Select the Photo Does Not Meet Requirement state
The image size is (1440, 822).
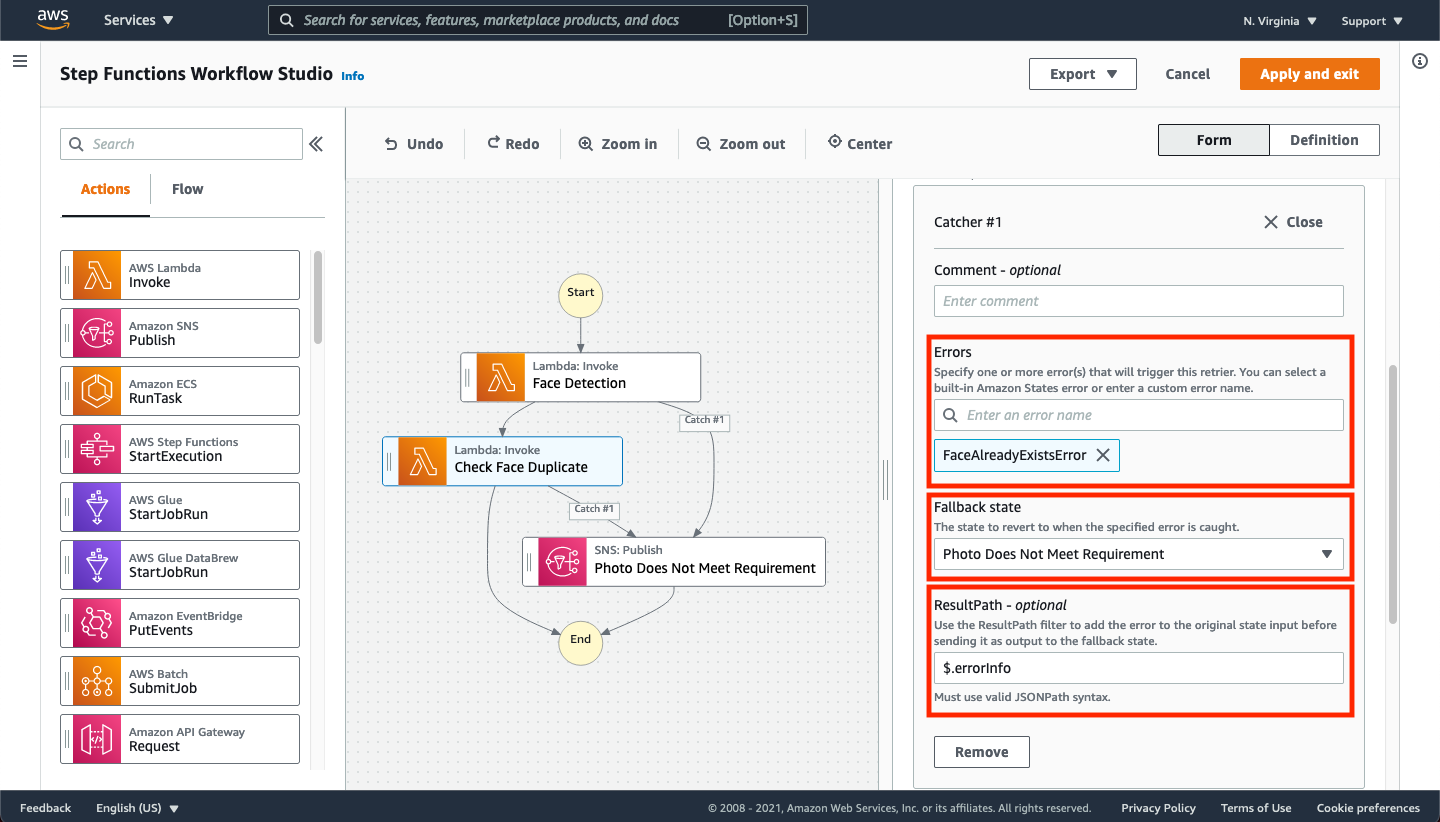pos(674,562)
